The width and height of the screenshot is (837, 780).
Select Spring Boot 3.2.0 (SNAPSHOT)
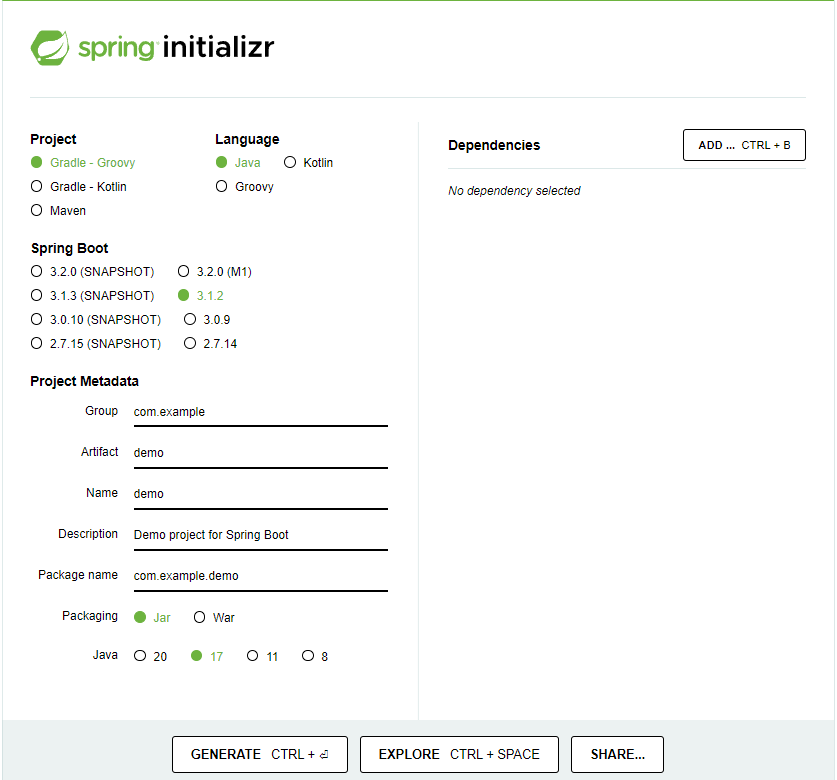click(x=92, y=271)
